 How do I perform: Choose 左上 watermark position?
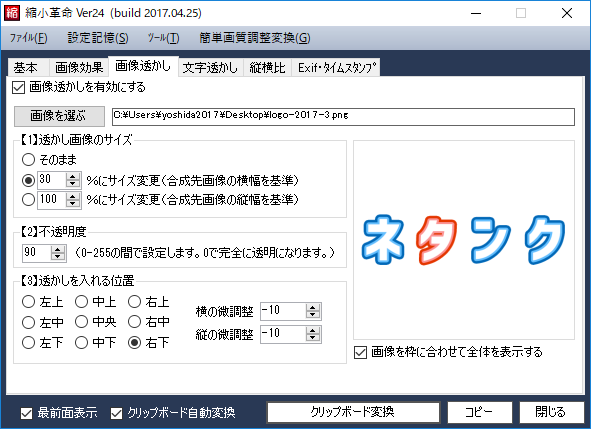(28, 302)
